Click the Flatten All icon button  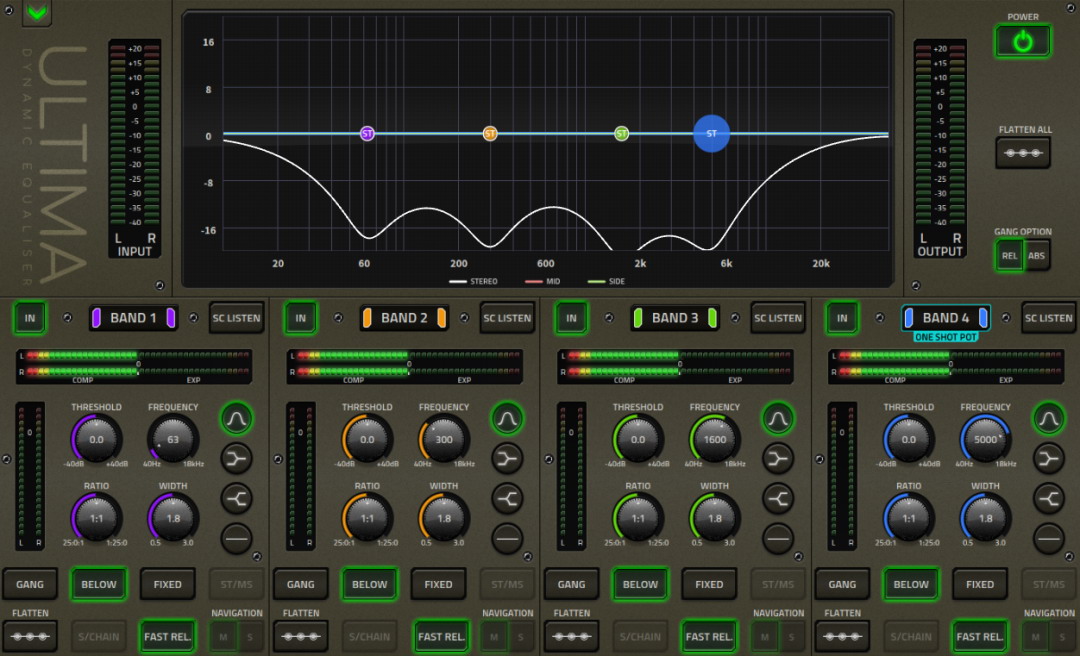1022,153
